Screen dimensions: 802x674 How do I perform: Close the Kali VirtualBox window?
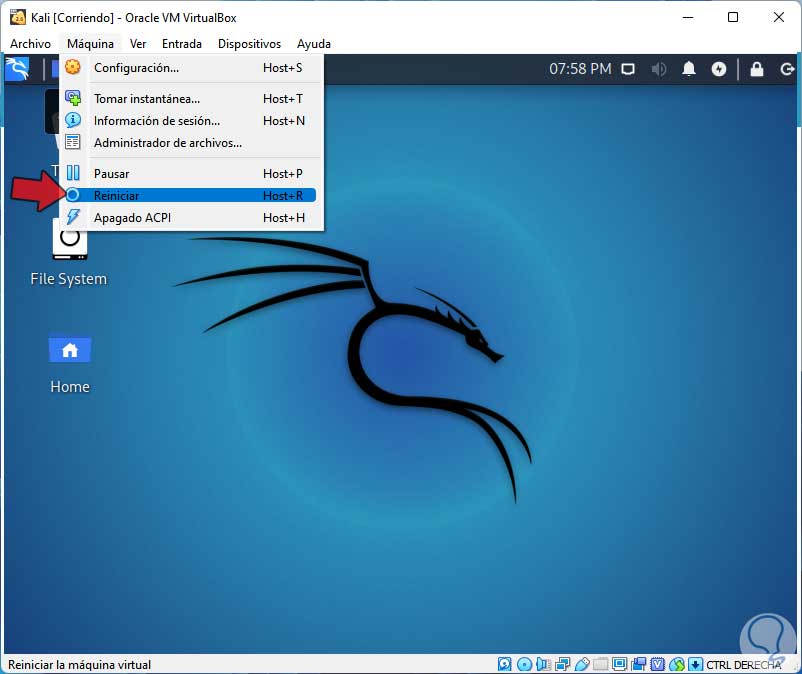click(x=778, y=17)
